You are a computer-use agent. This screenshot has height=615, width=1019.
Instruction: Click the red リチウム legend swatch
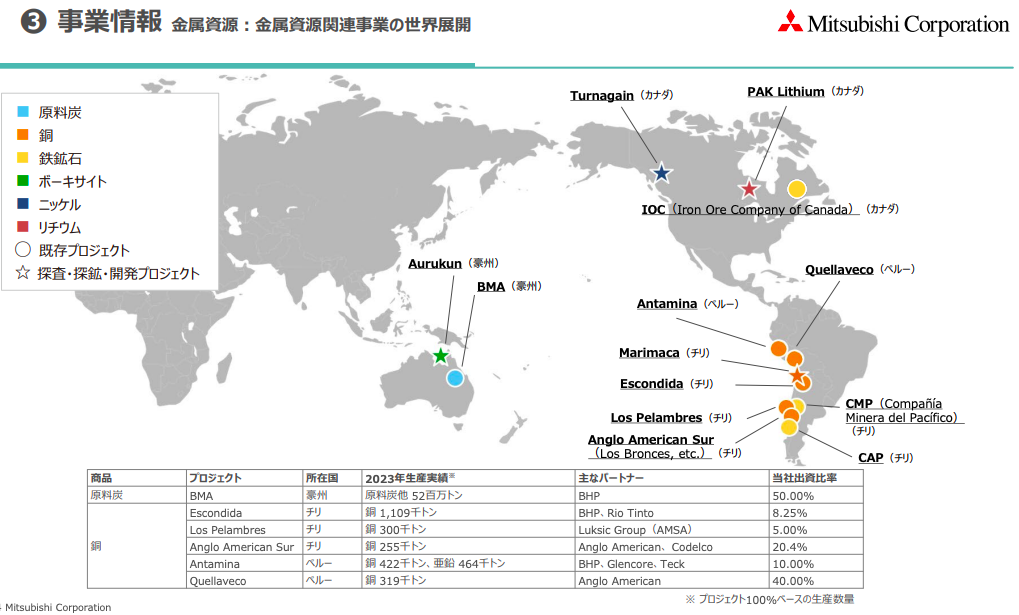point(23,227)
